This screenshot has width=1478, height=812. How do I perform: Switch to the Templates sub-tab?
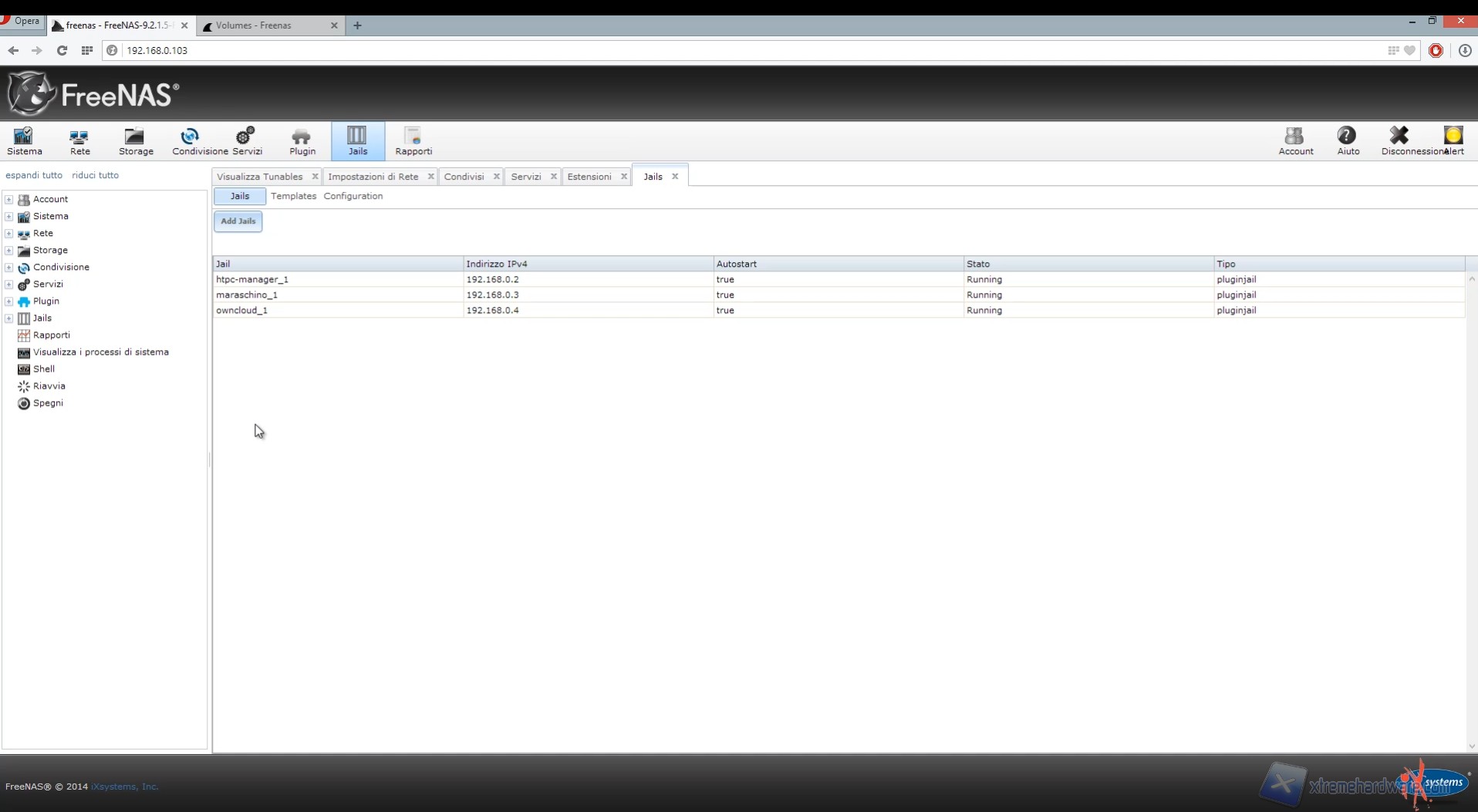coord(293,196)
